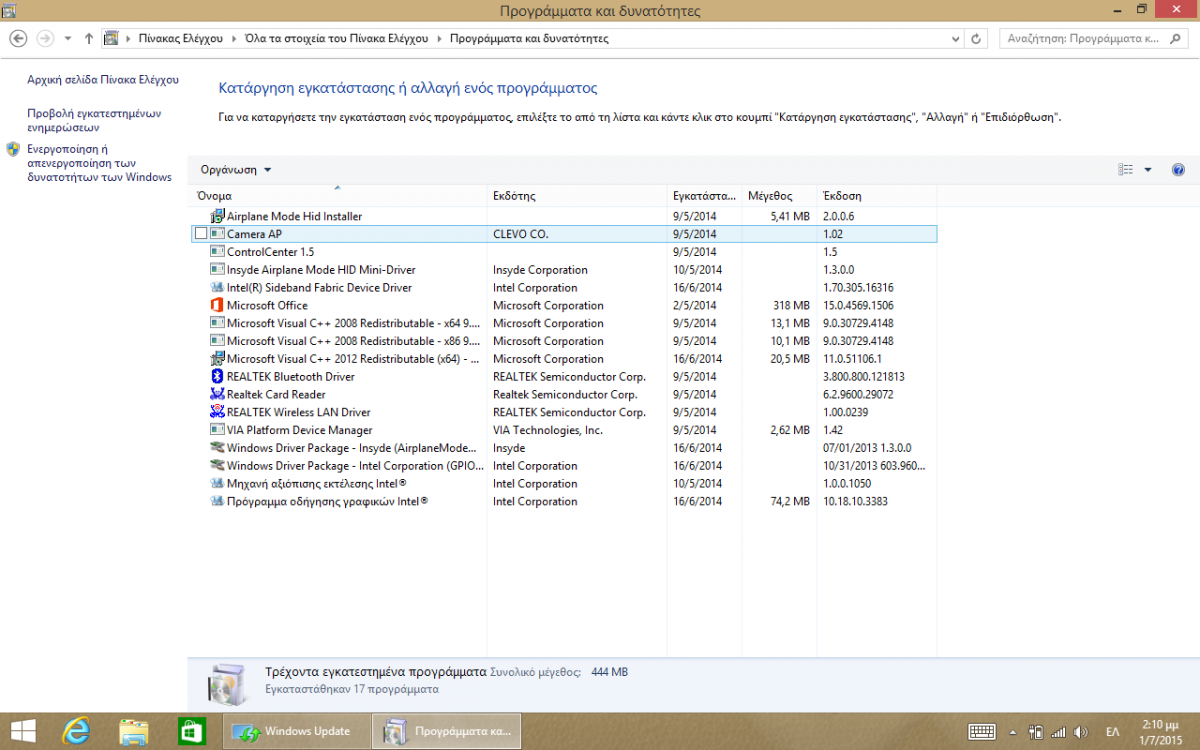Viewport: 1200px width, 750px height.
Task: Click the Insyde Airplane Mode HID Mini-Driver icon
Action: pos(218,270)
